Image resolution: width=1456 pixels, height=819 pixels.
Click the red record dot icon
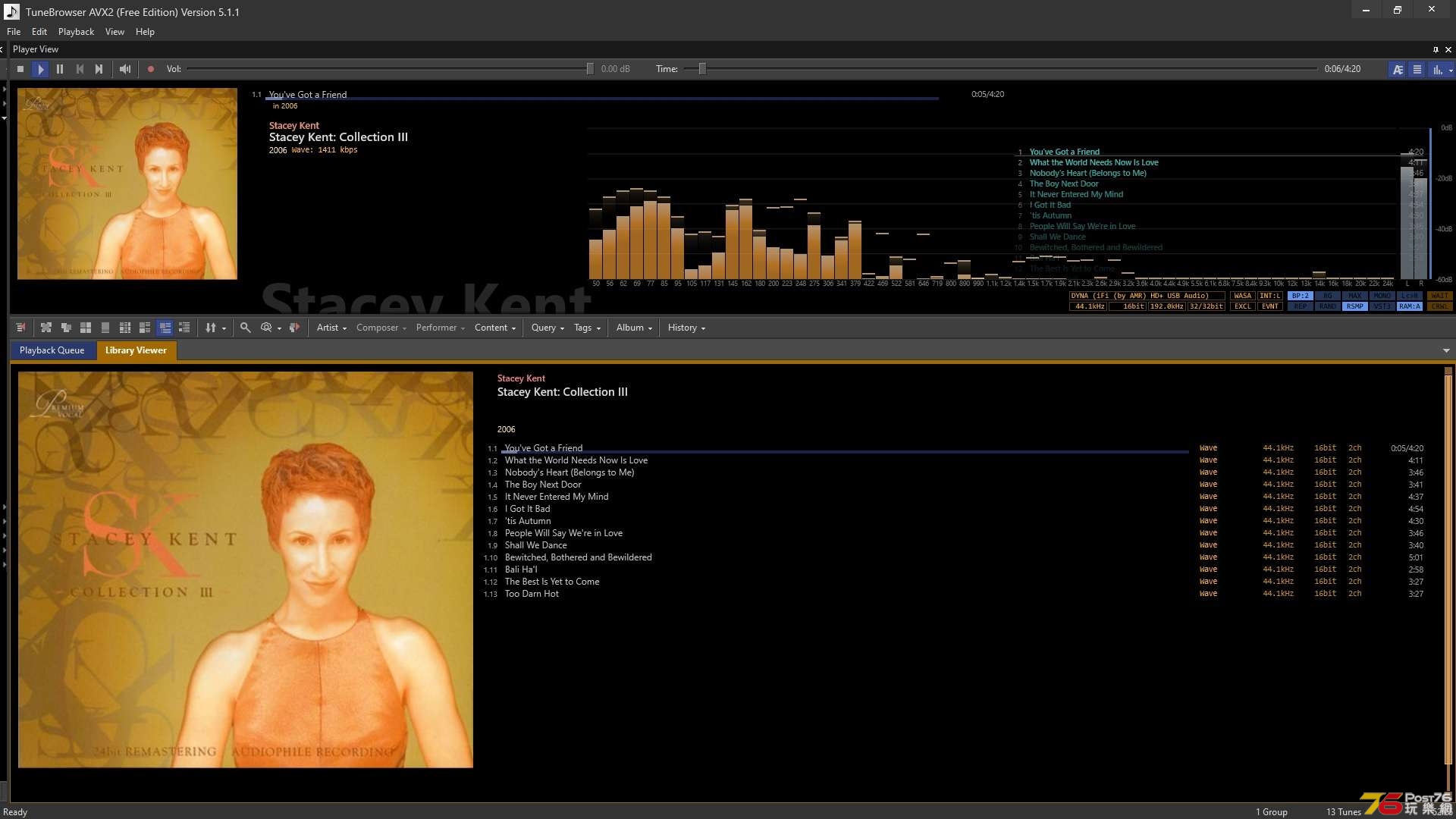coord(151,69)
